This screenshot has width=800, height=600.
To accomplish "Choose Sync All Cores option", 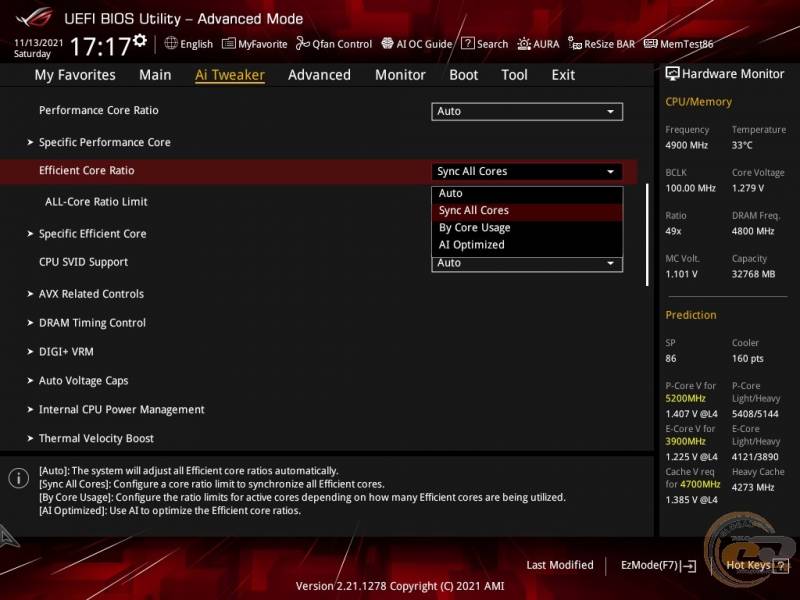I will click(x=527, y=211).
